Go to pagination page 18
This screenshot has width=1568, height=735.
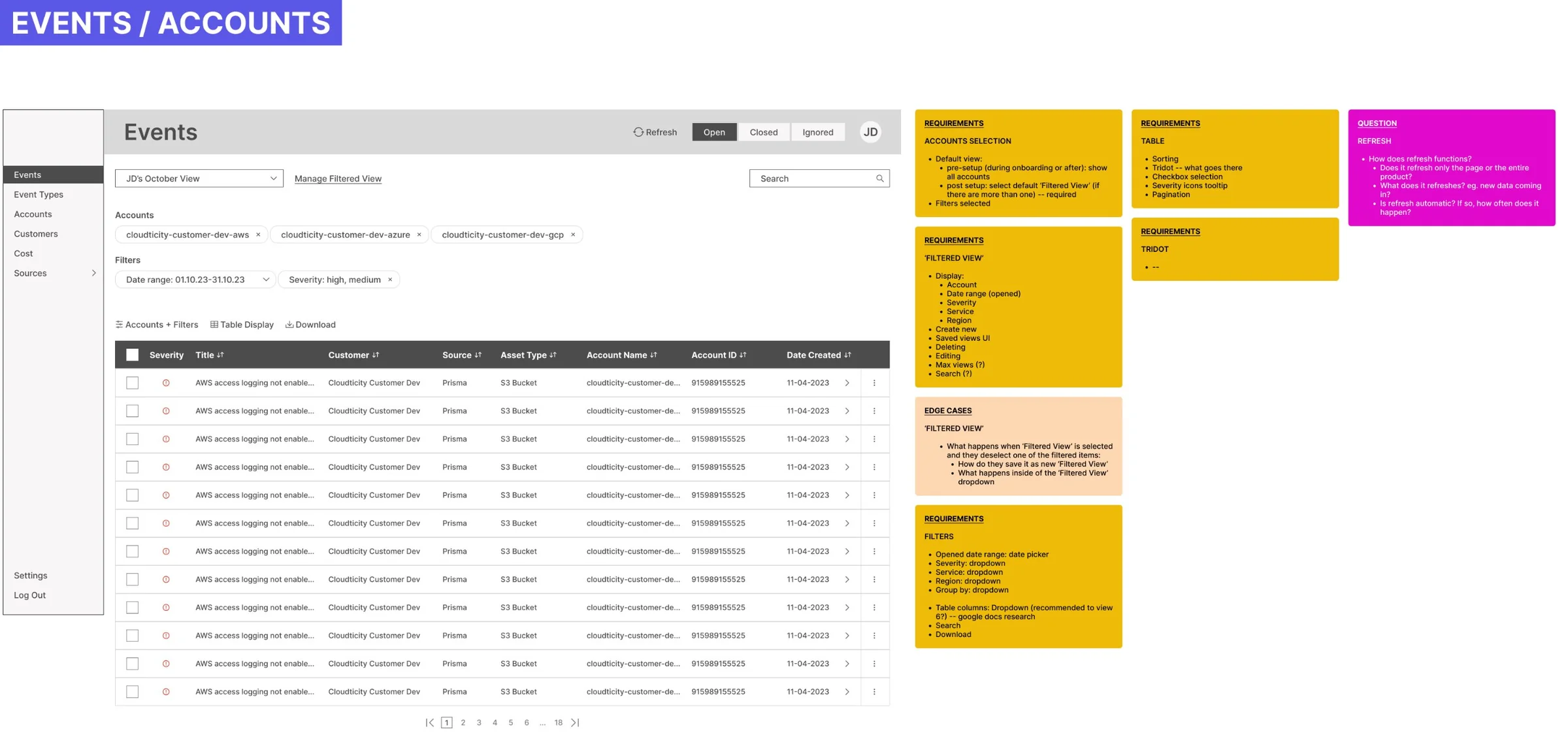click(x=559, y=723)
